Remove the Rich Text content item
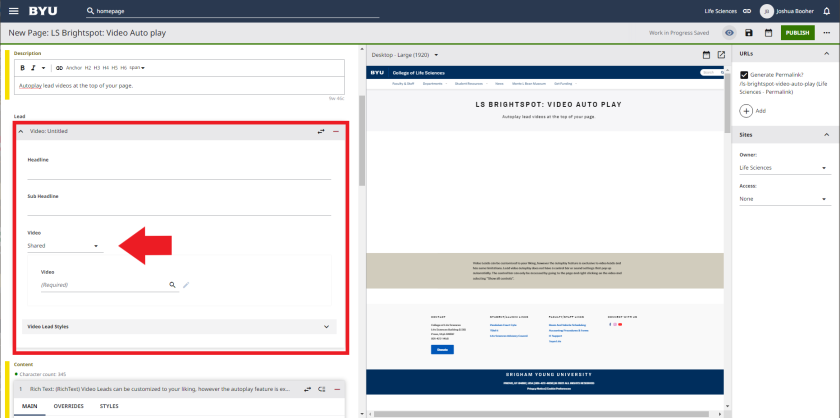The width and height of the screenshot is (840, 418). coord(337,390)
